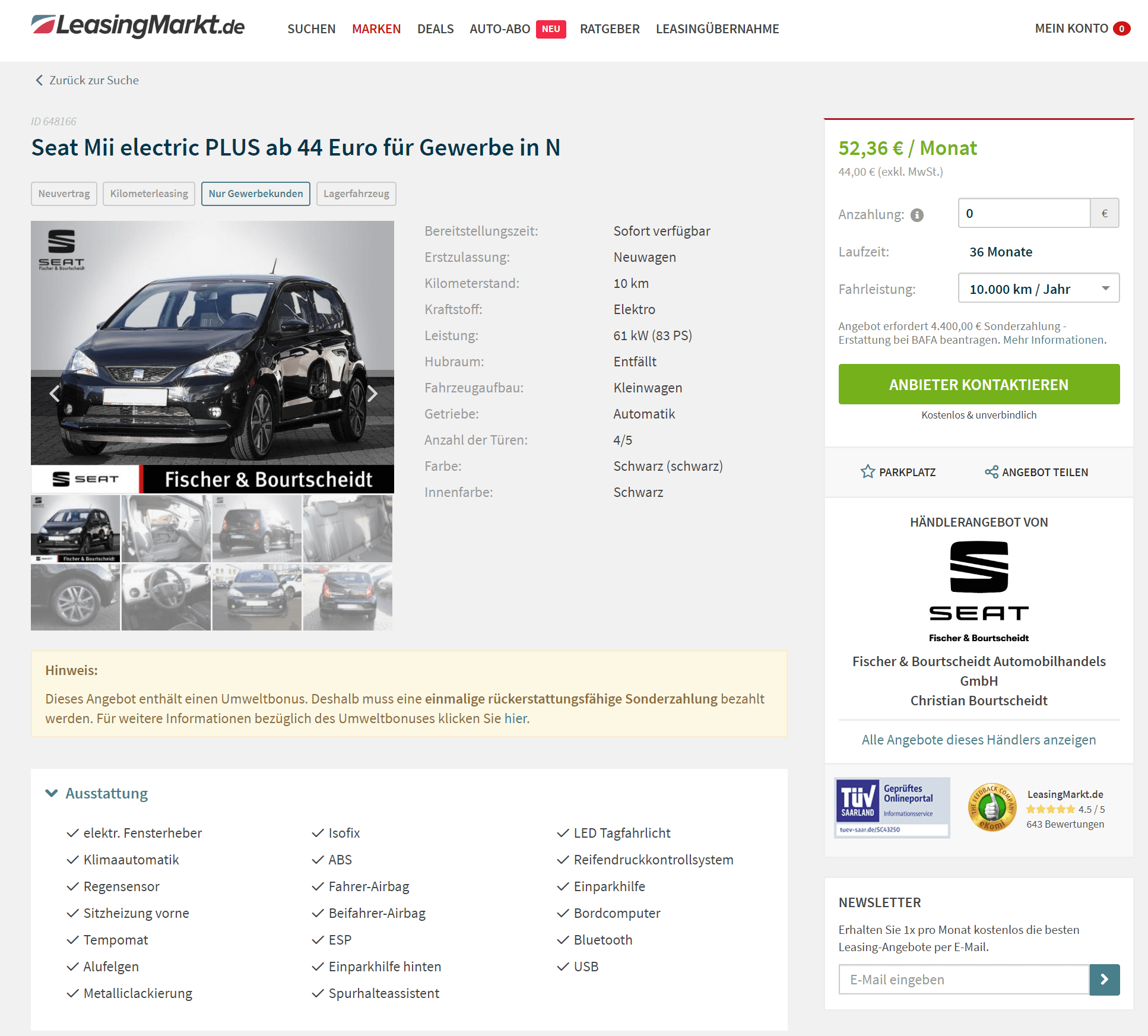Viewport: 1148px width, 1036px height.
Task: Select the rear seats thumbnail
Action: 348,528
